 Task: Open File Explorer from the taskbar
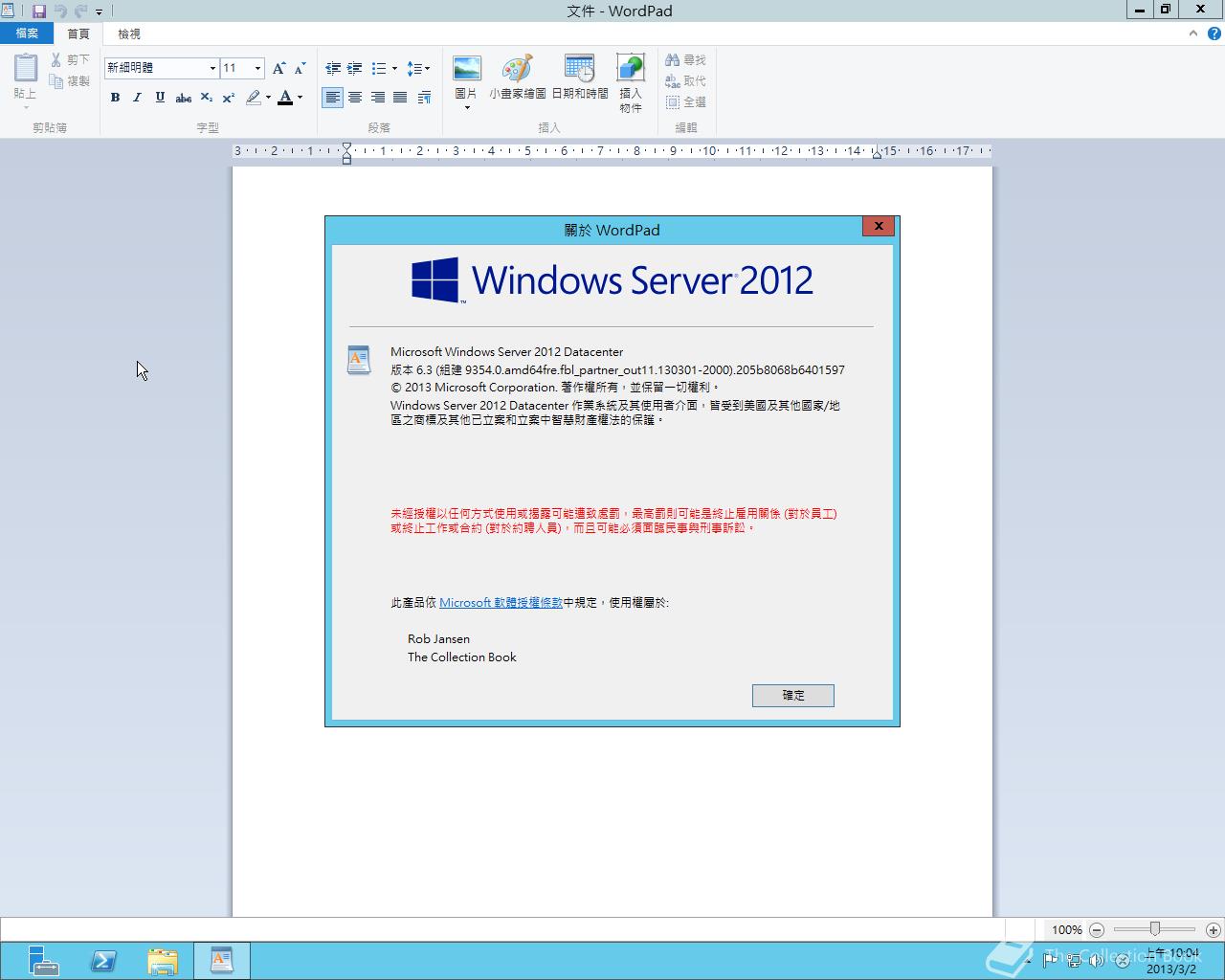163,961
